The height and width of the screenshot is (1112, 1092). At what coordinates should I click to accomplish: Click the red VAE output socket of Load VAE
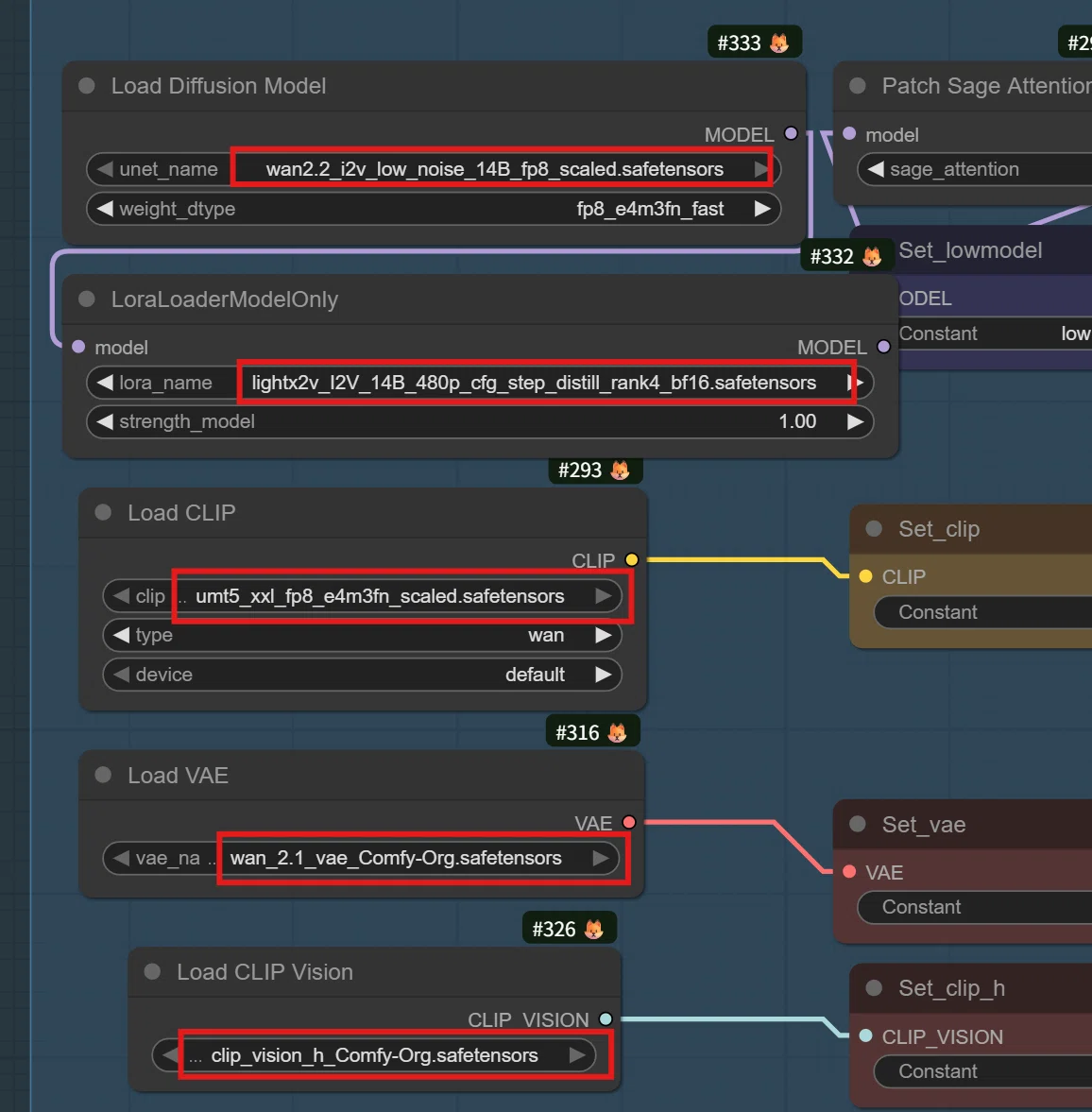pyautogui.click(x=628, y=822)
